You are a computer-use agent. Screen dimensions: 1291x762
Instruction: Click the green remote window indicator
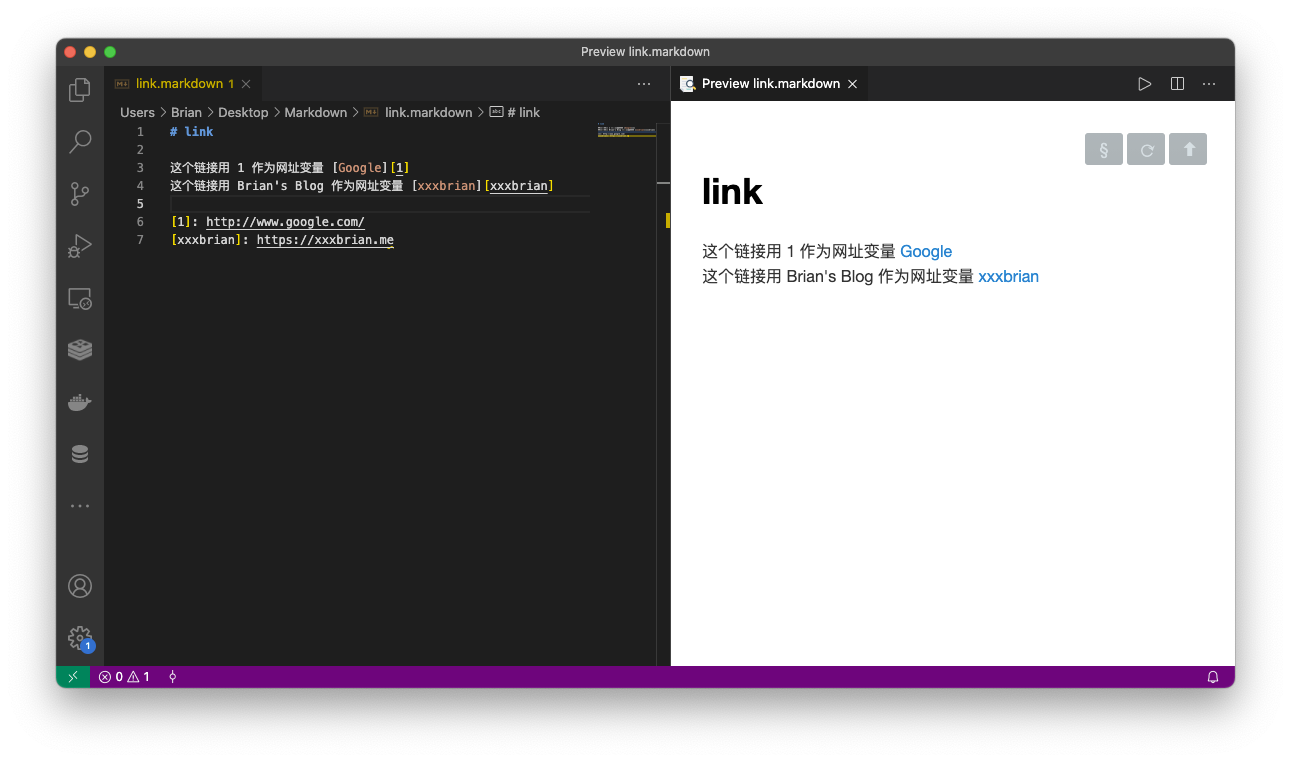73,677
